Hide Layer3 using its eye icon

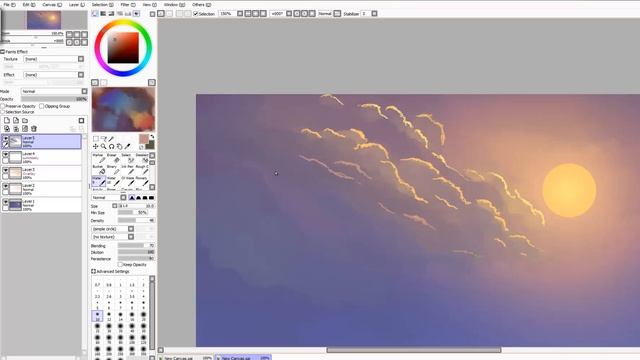5,170
